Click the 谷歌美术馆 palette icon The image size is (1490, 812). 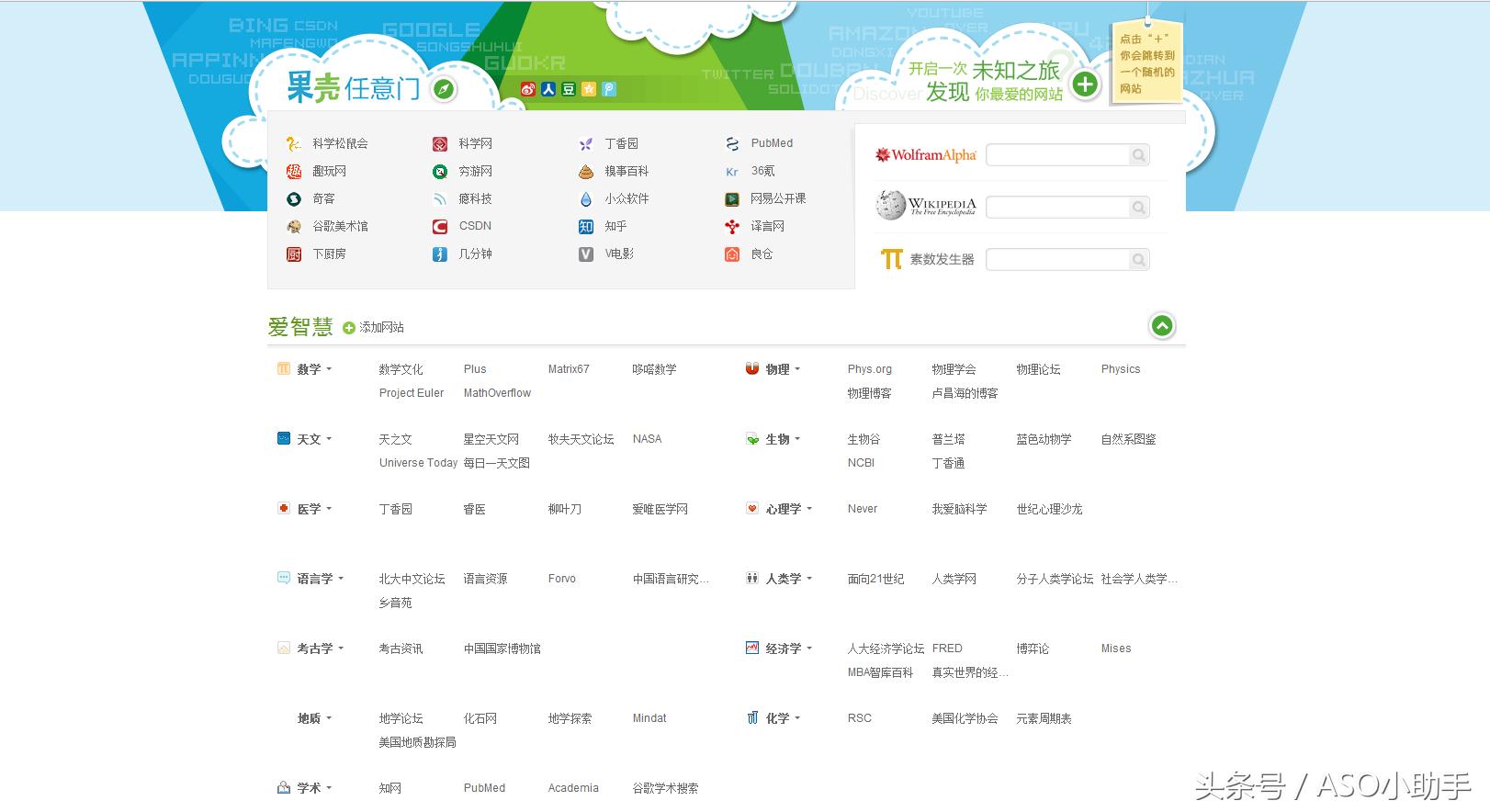tap(294, 226)
